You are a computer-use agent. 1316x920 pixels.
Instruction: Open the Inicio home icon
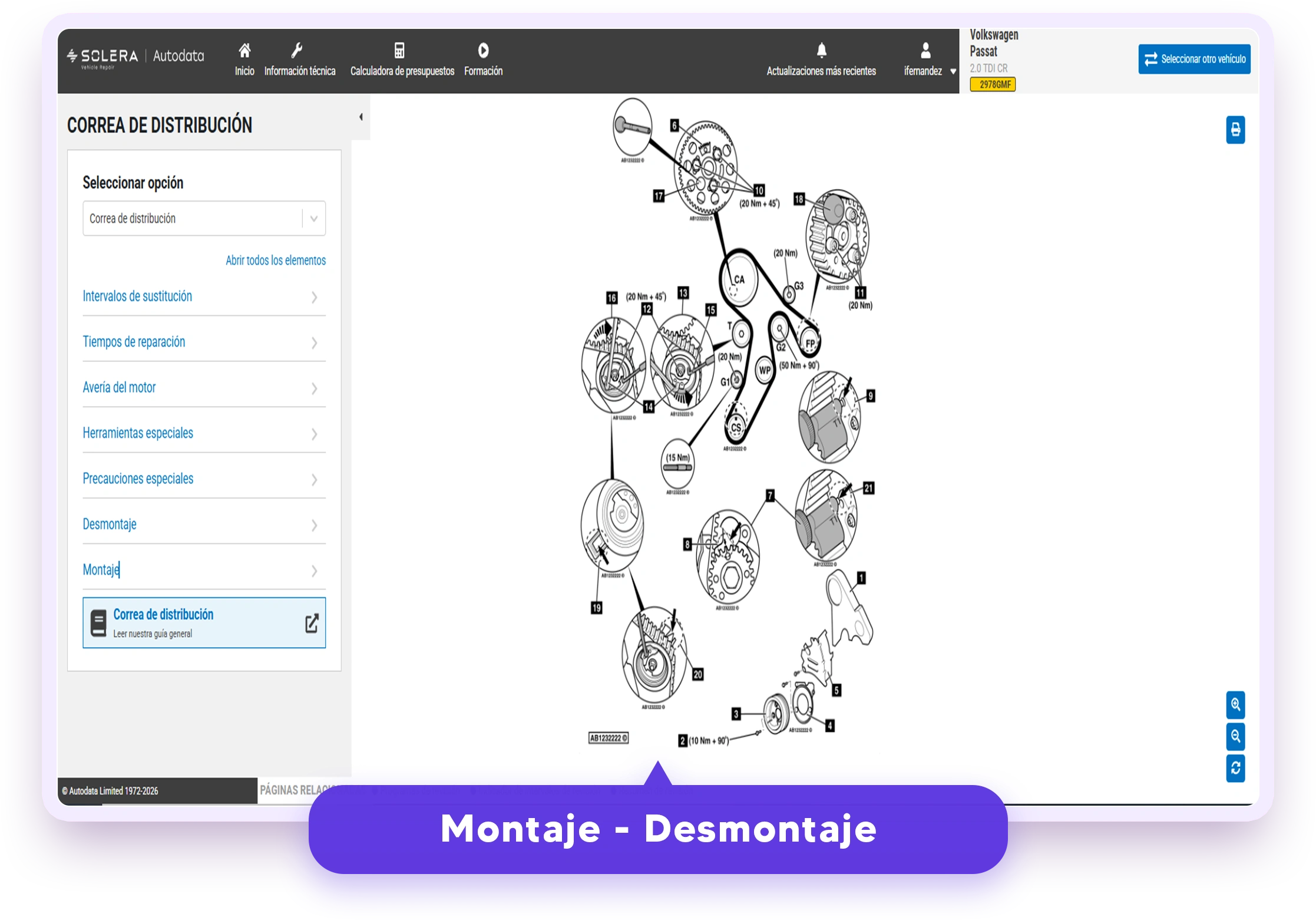coord(244,51)
